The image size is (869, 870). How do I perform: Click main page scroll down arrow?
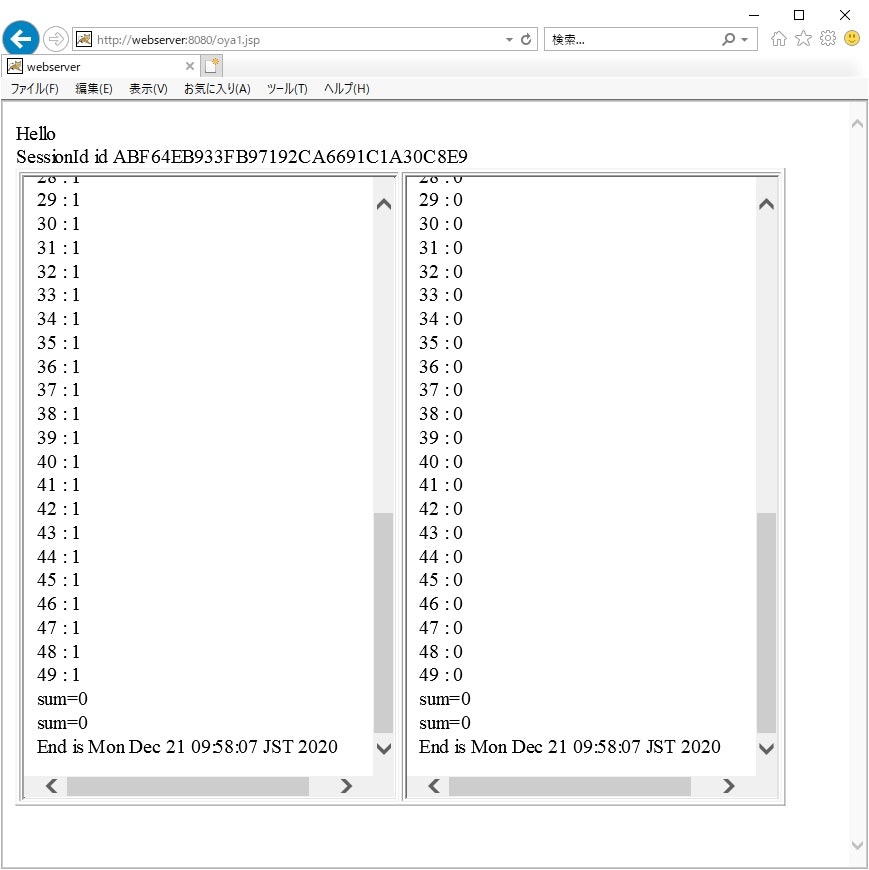(x=857, y=846)
